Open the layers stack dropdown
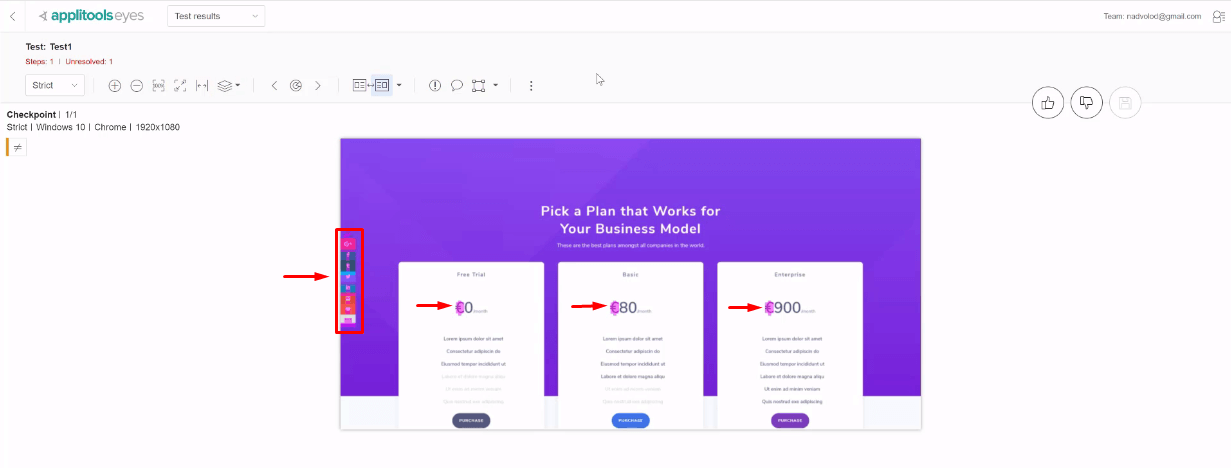The height and width of the screenshot is (468, 1231). pyautogui.click(x=228, y=86)
